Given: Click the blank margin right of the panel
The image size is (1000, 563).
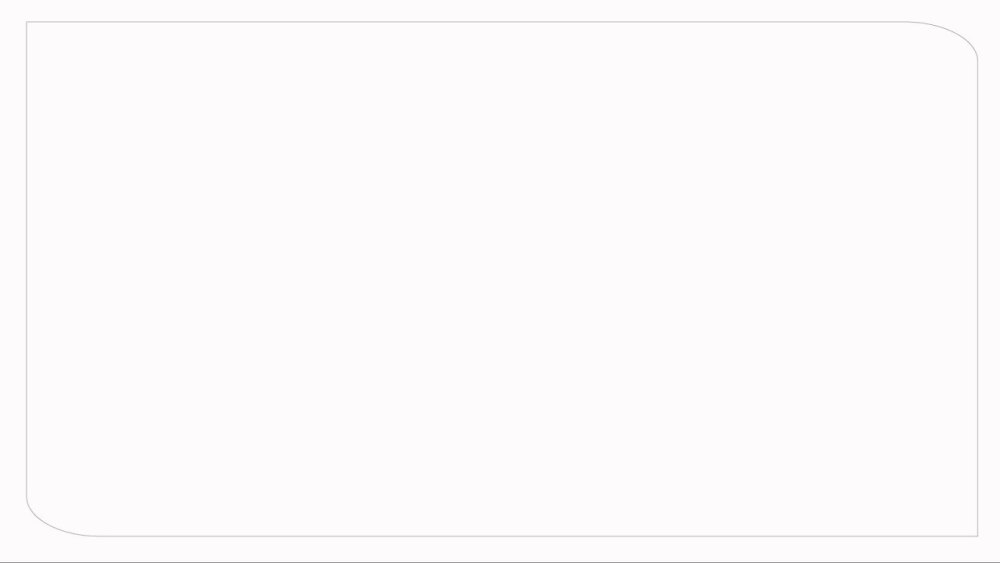Looking at the screenshot, I should 989,281.
